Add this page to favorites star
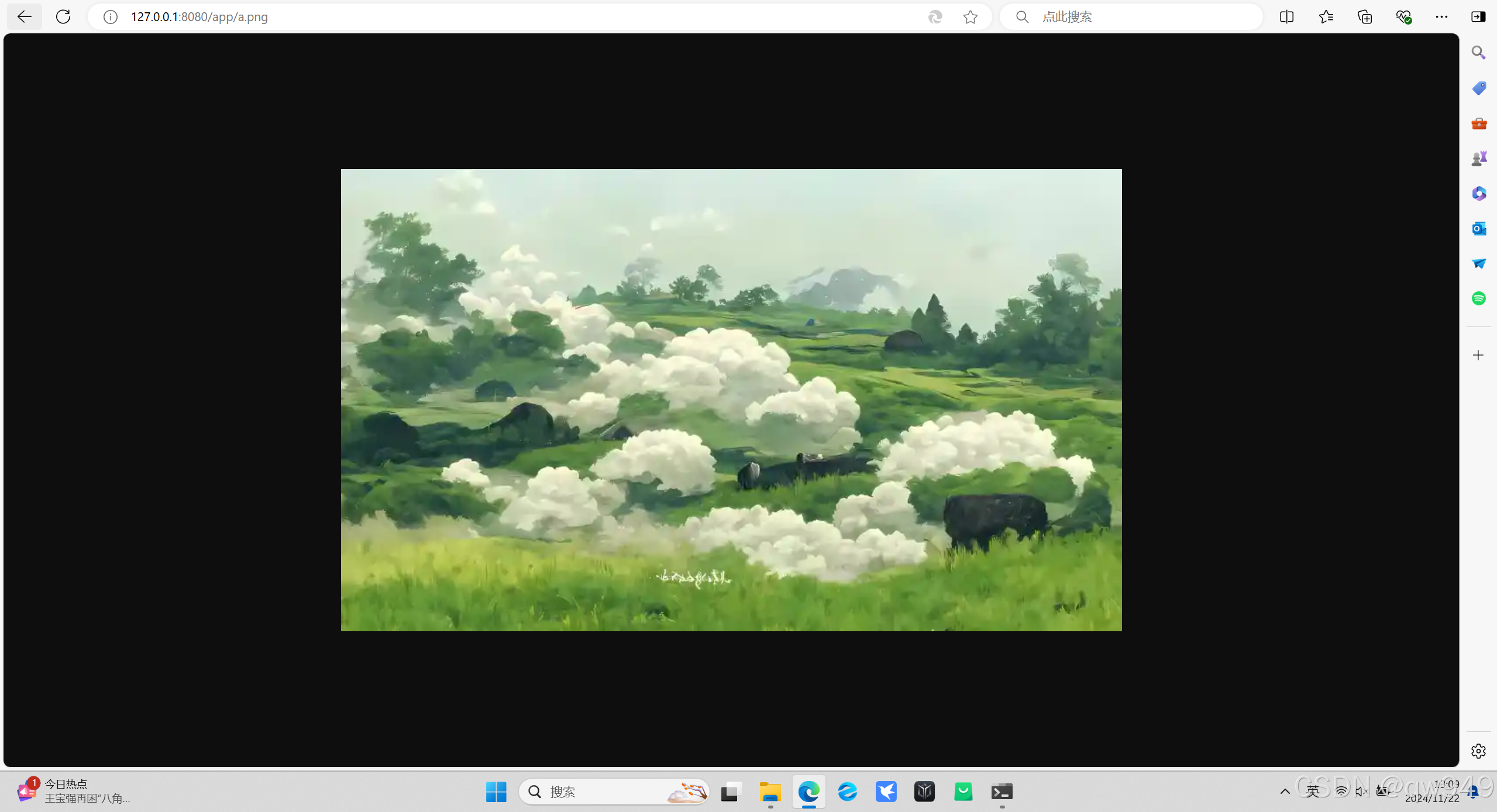This screenshot has width=1497, height=812. pos(971,17)
